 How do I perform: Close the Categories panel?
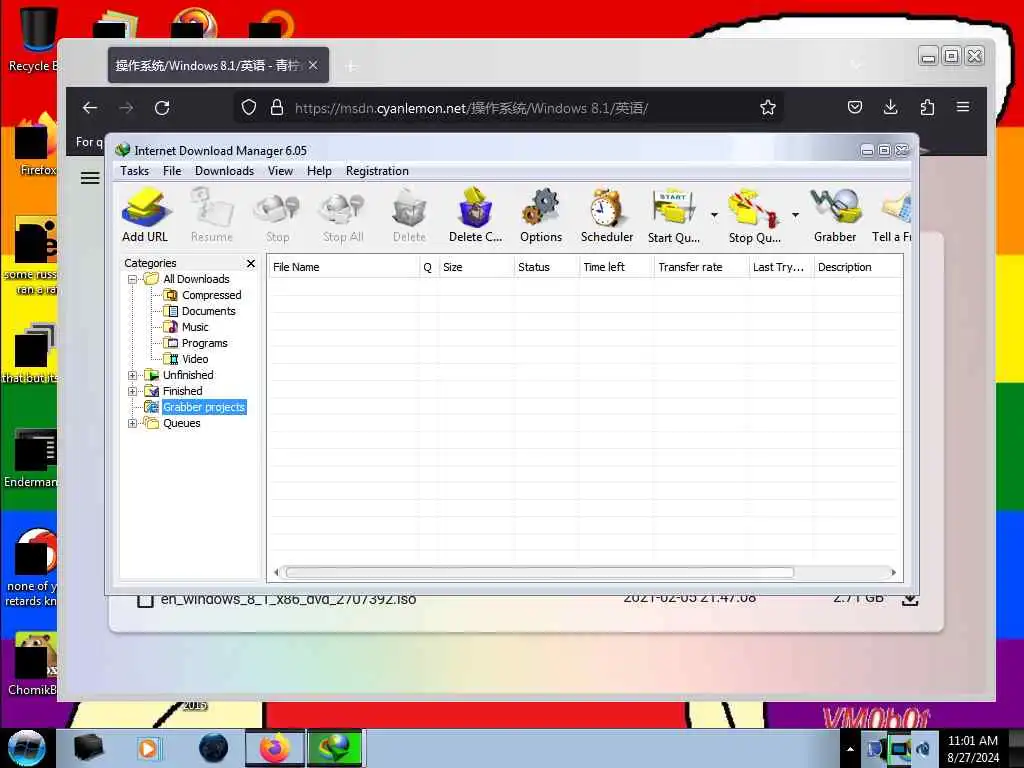click(251, 263)
